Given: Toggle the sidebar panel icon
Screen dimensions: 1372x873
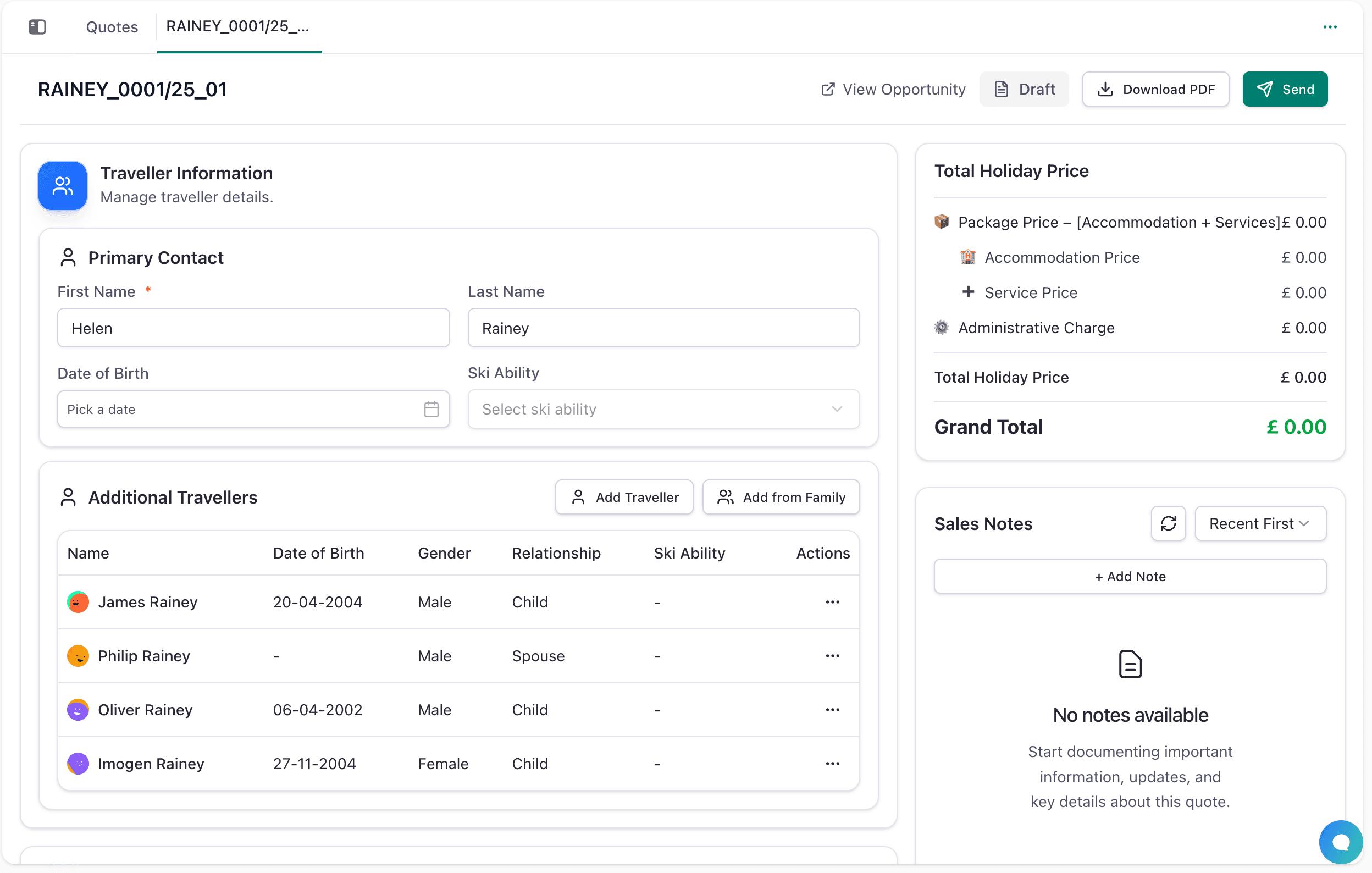Looking at the screenshot, I should (x=37, y=27).
